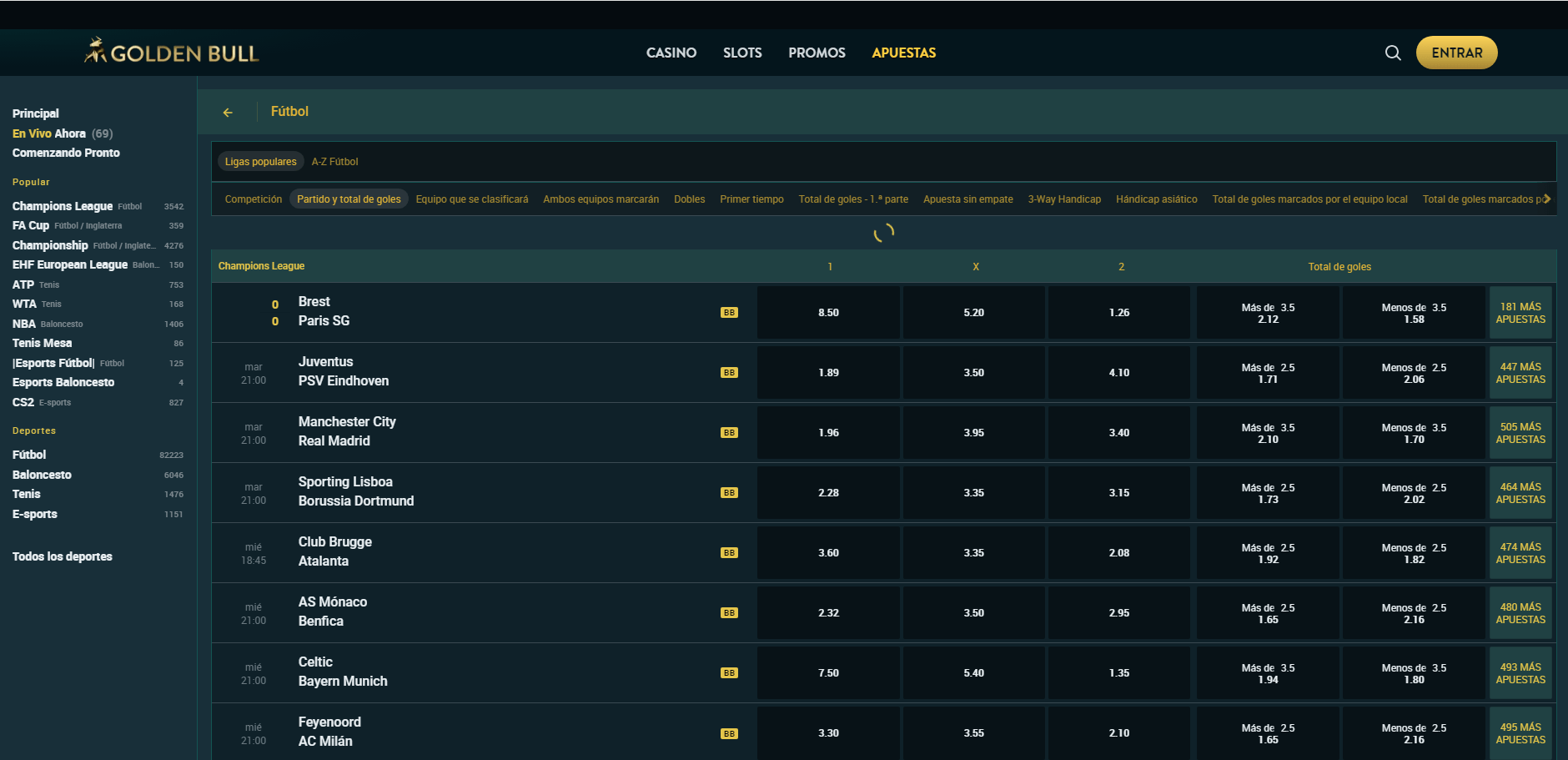Viewport: 1568px width, 760px height.
Task: Bet on Manchester City draw at 3.95
Action: coord(973,433)
